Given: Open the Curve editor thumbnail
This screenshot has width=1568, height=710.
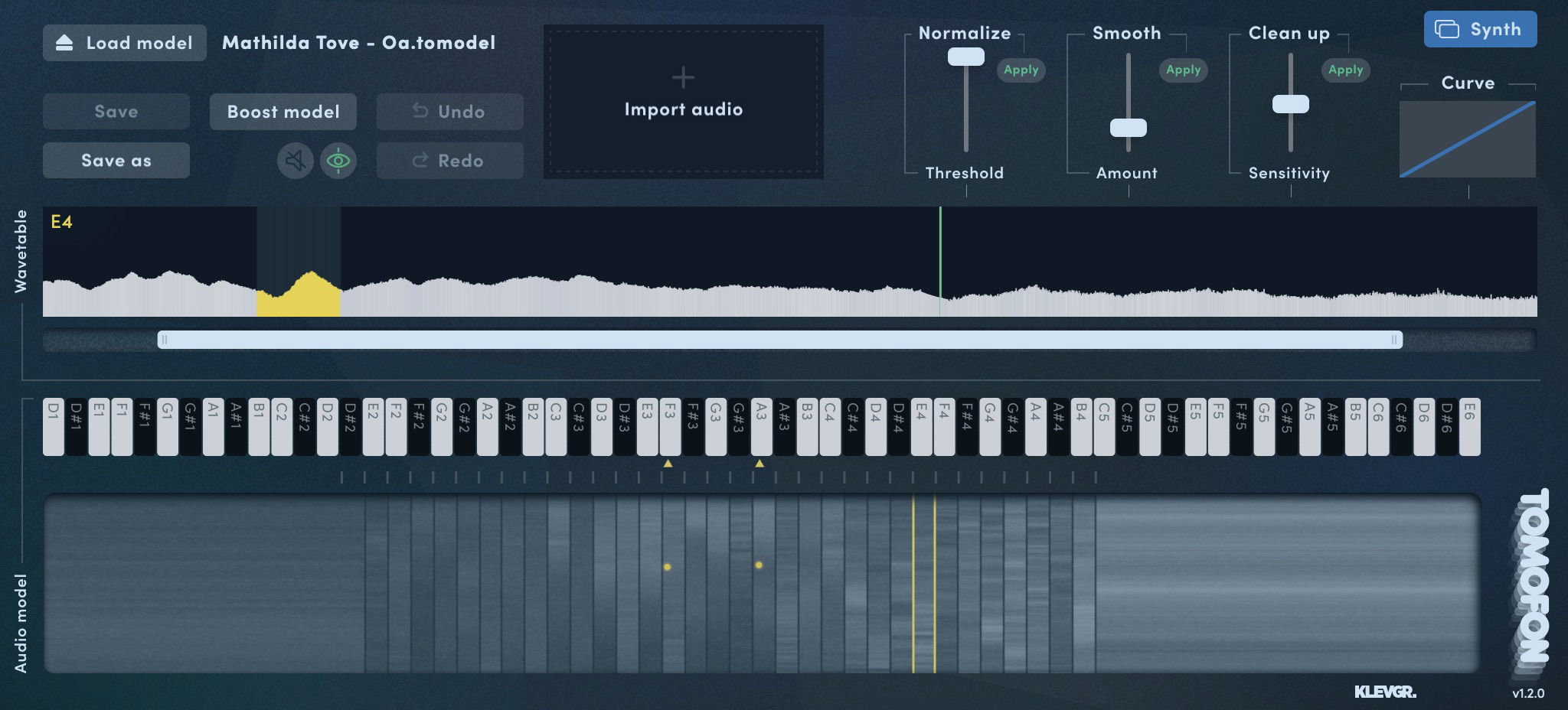Looking at the screenshot, I should click(x=1467, y=139).
